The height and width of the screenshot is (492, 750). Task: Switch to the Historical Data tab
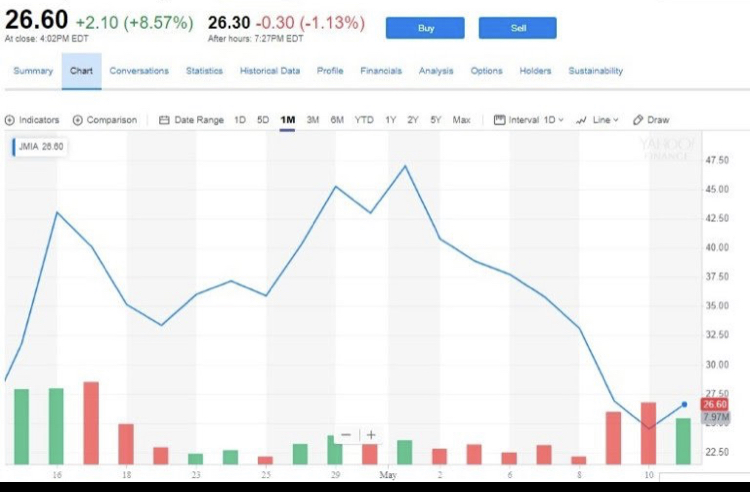270,71
